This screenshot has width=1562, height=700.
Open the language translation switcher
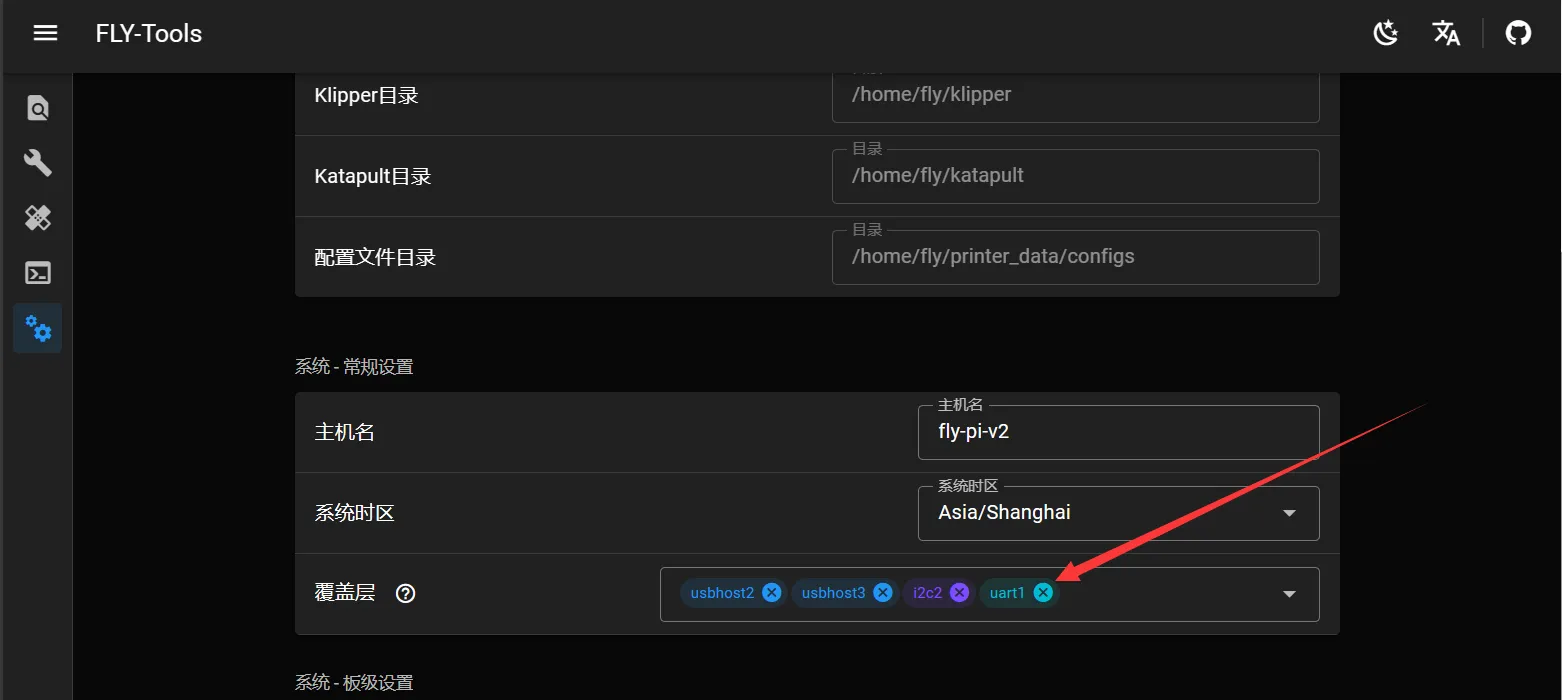[1446, 33]
